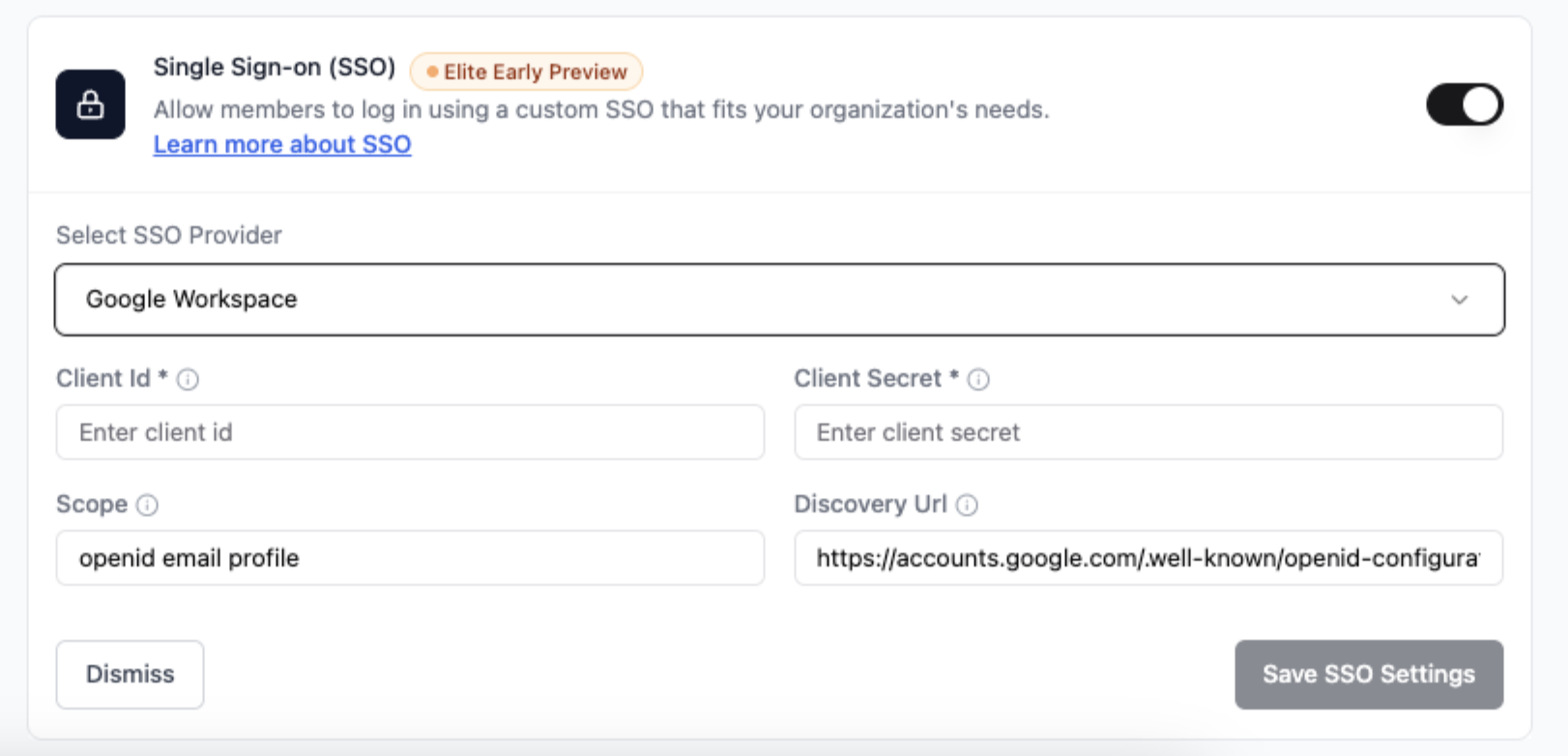Open the Client Id info tooltip icon

[189, 379]
